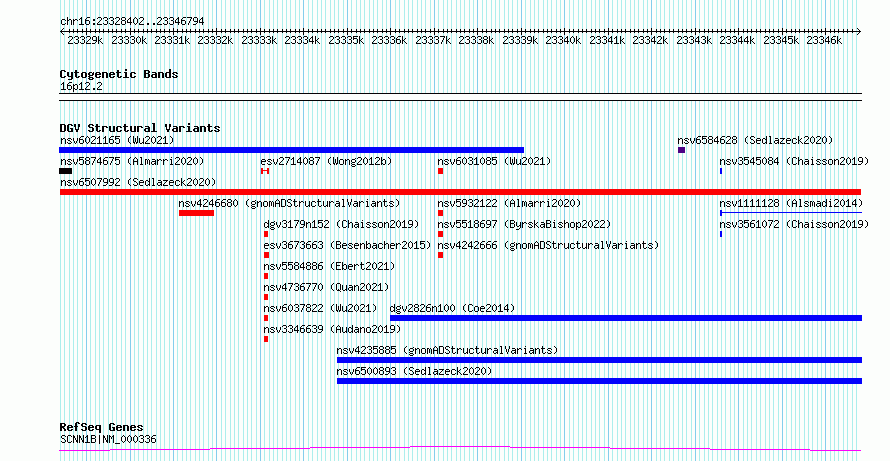
Task: Select the 16p12.2 band label
Action: [81, 87]
